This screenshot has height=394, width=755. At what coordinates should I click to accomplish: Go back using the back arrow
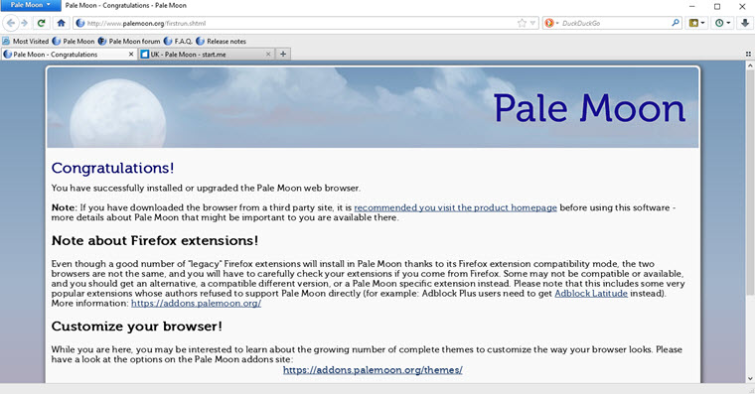[x=11, y=23]
